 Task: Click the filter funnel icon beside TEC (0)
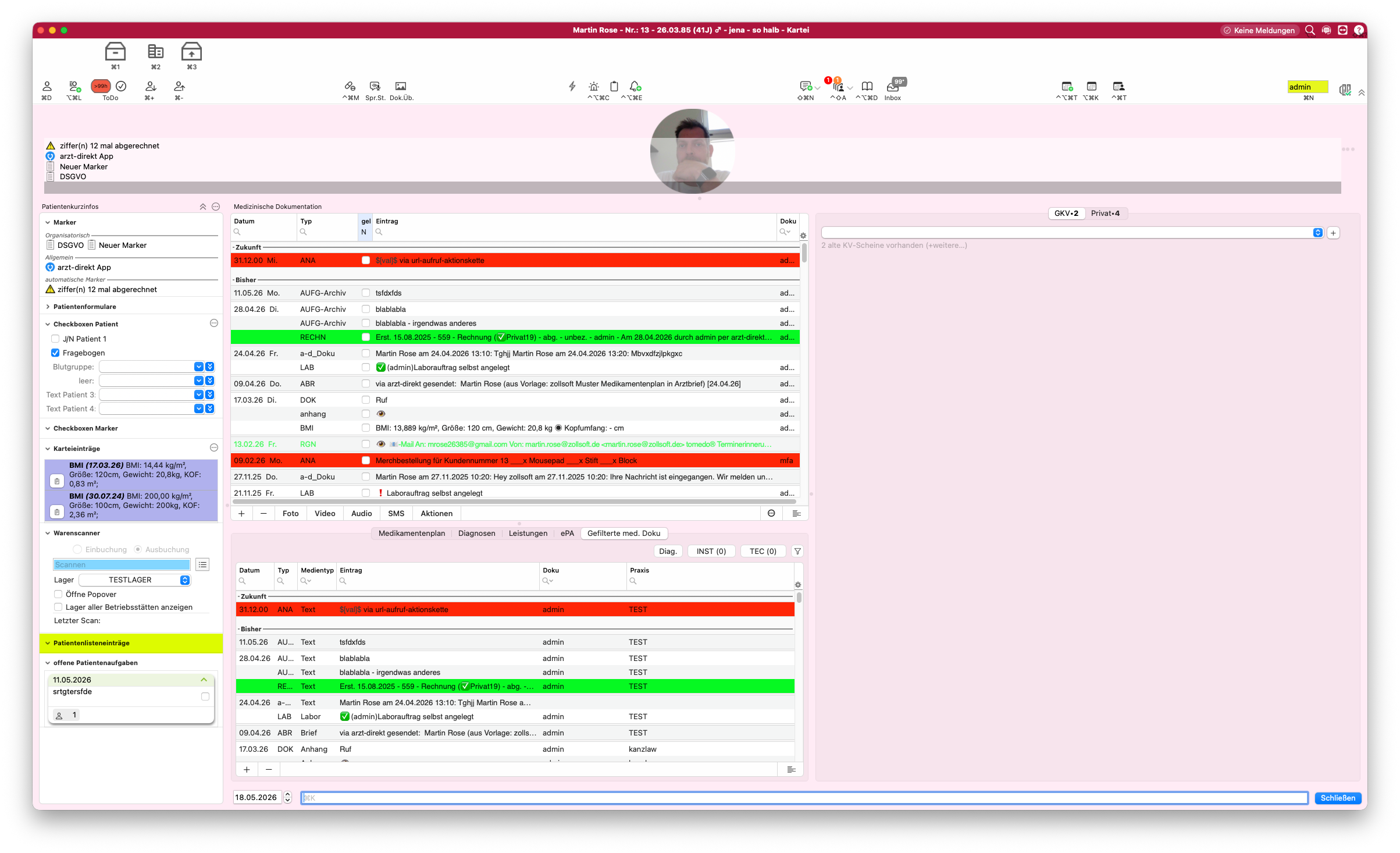(x=797, y=551)
